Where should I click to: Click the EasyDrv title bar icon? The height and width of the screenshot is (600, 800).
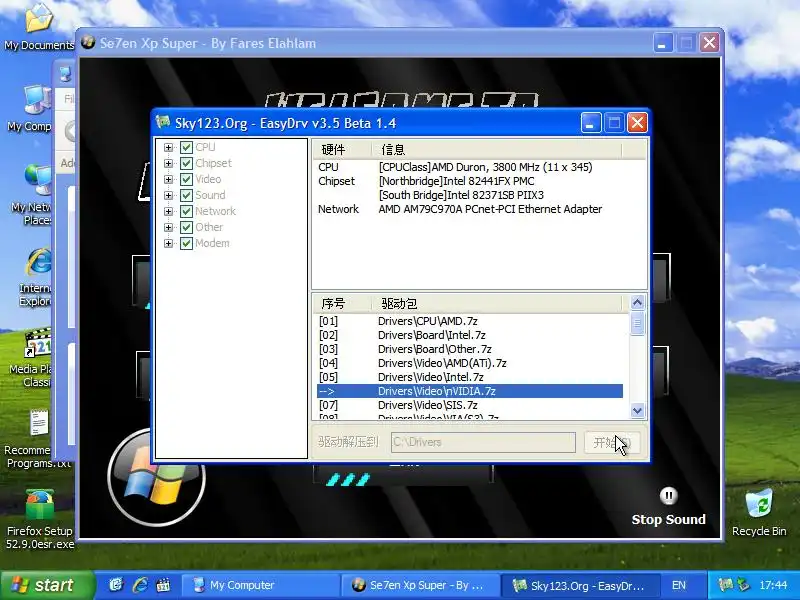[163, 122]
